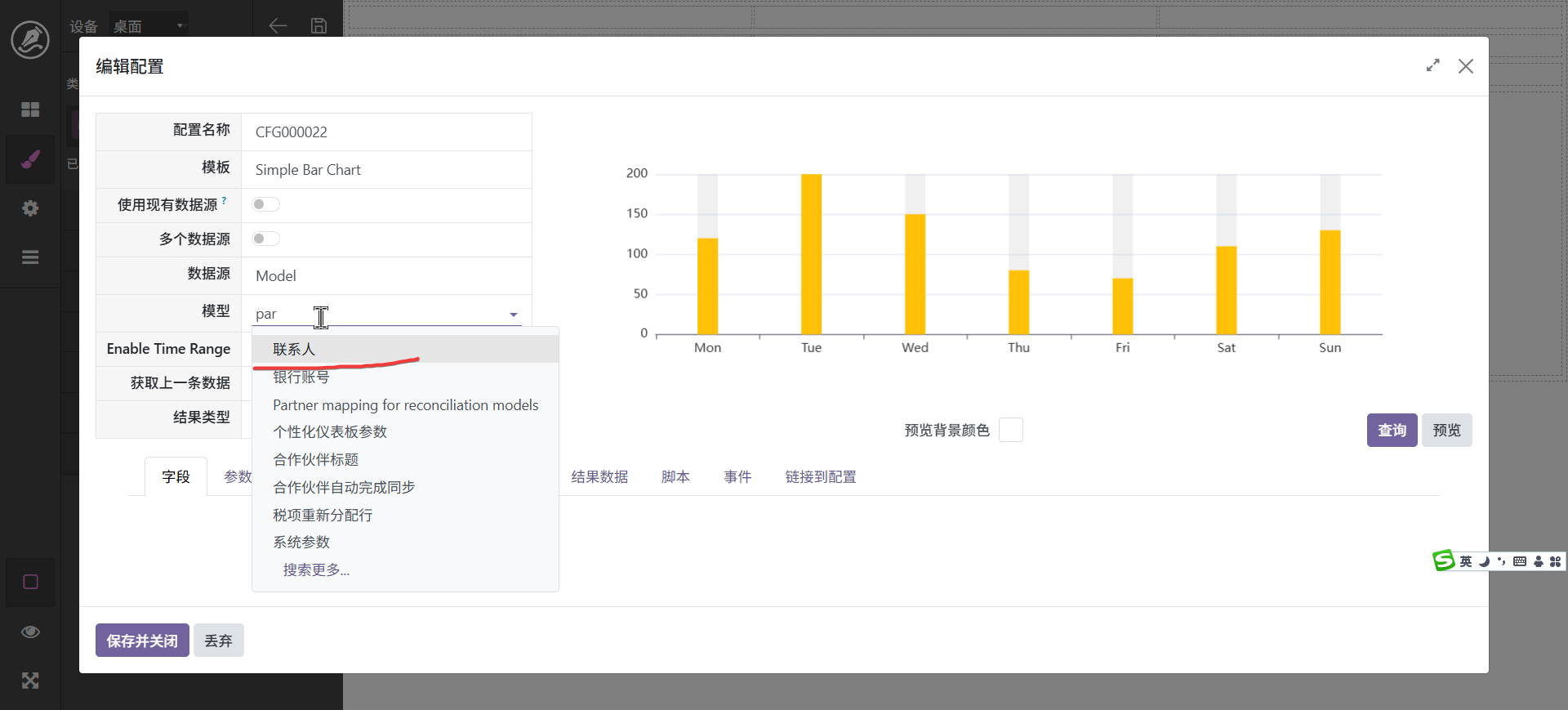Select the paintbrush design icon in sidebar
The image size is (1568, 710).
pyautogui.click(x=30, y=159)
